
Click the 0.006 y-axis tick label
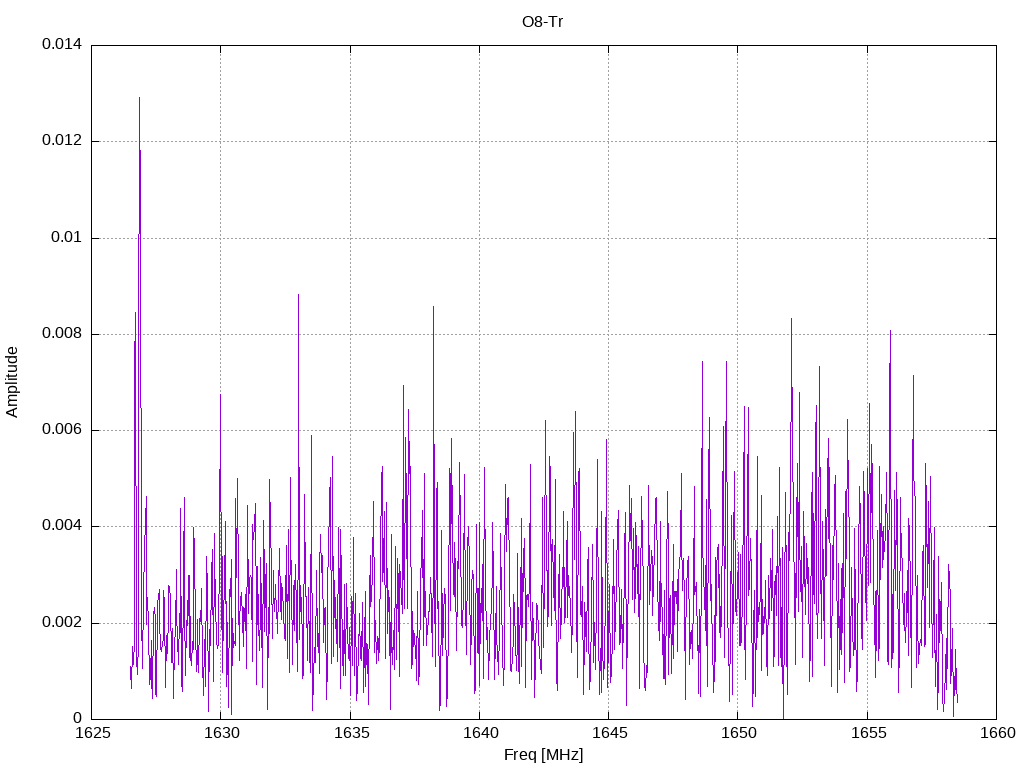point(61,430)
